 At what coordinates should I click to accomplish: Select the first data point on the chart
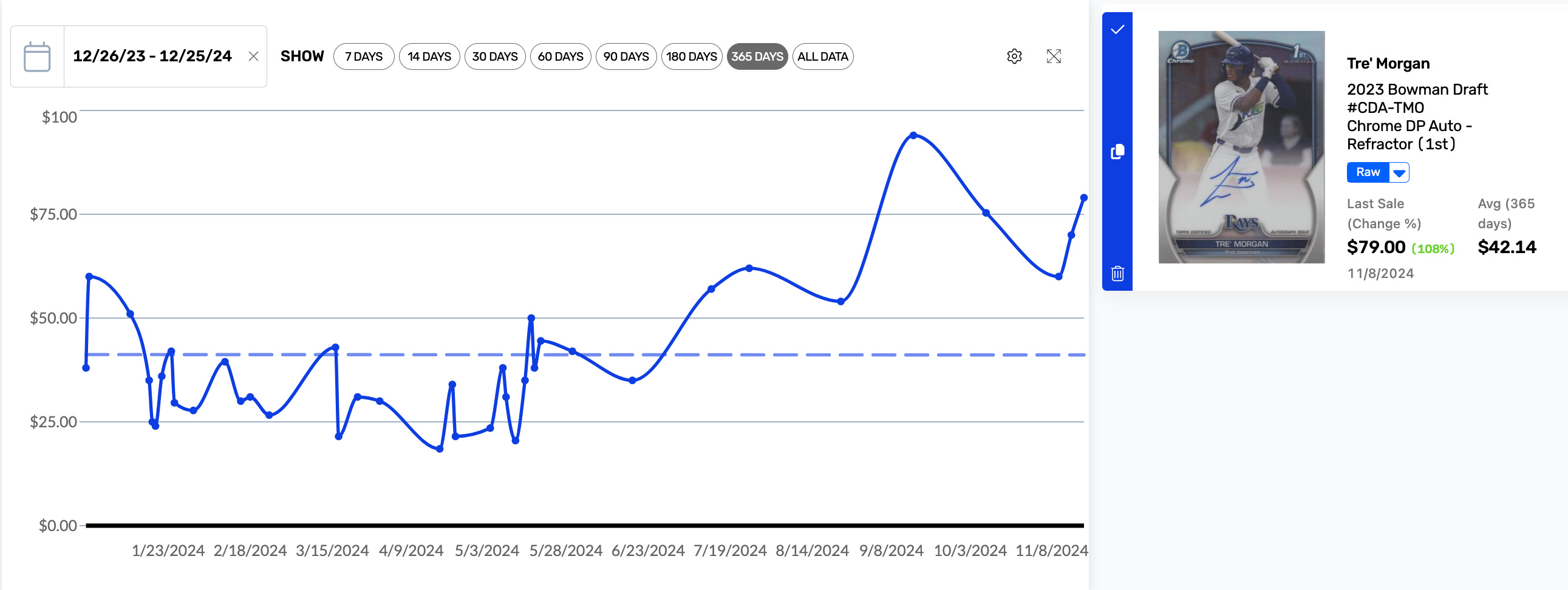(x=86, y=367)
